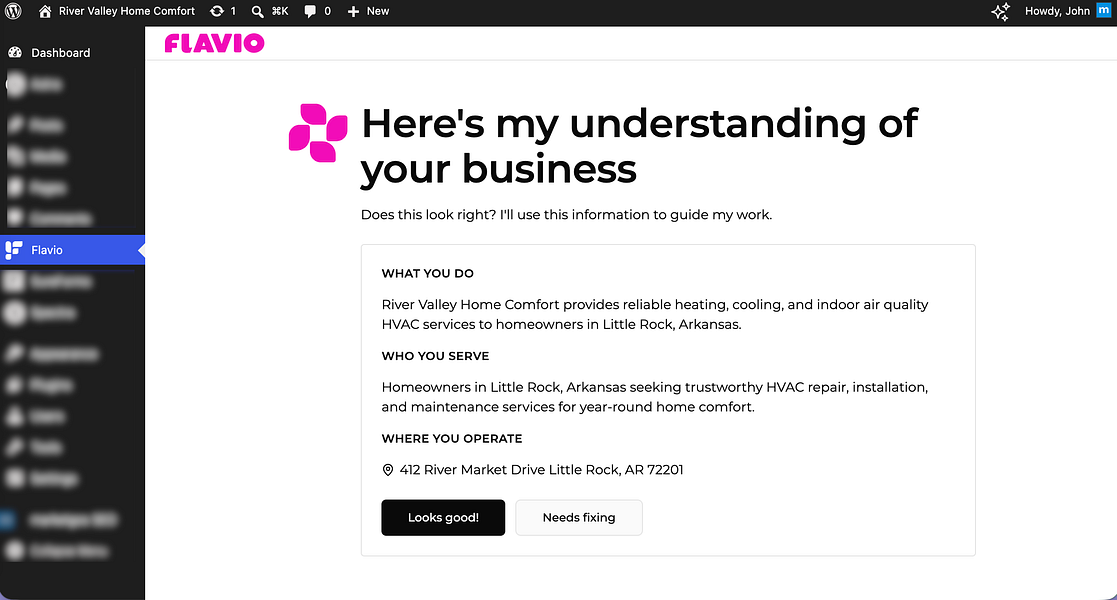Click the location pin icon
Image resolution: width=1117 pixels, height=600 pixels.
tap(388, 470)
